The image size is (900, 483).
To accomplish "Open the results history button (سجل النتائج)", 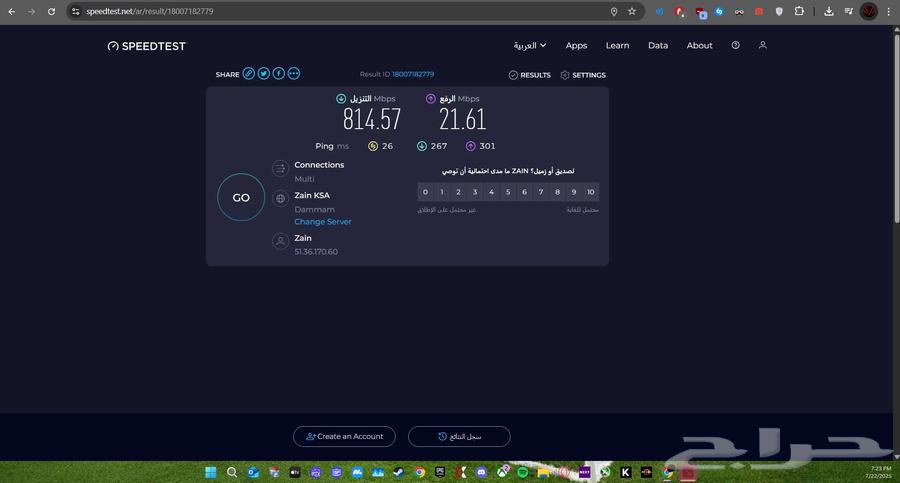I will 459,436.
